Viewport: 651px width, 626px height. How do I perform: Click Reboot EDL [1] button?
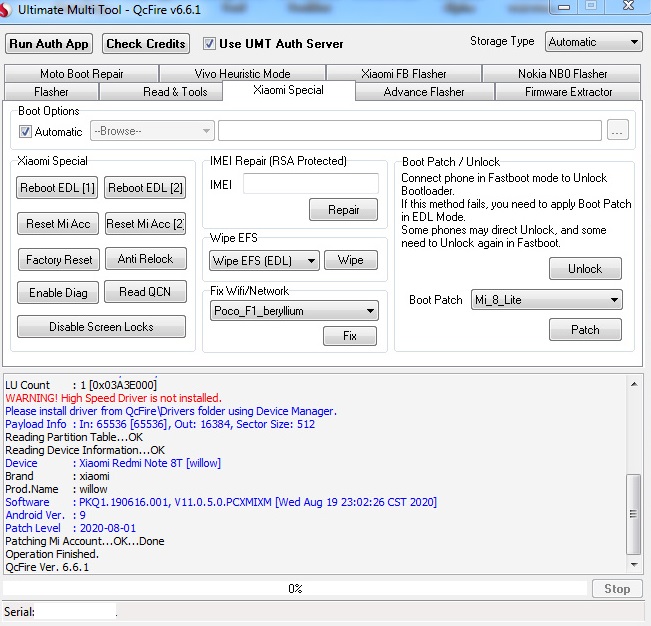point(57,188)
